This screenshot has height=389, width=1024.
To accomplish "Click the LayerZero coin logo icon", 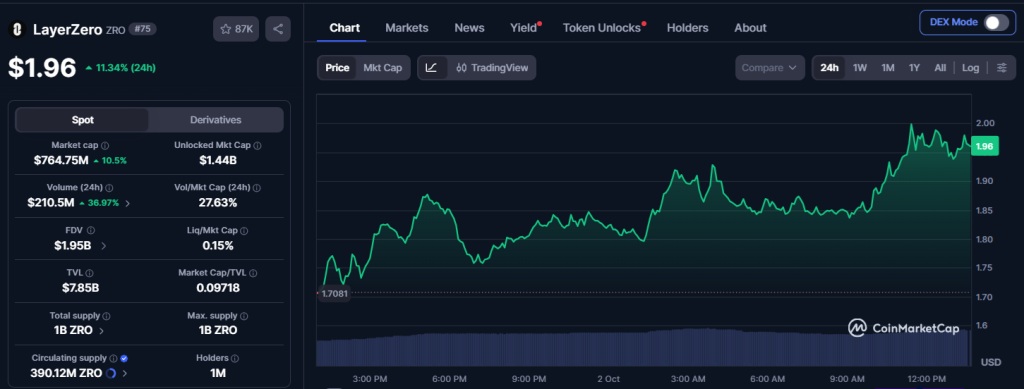I will [17, 29].
